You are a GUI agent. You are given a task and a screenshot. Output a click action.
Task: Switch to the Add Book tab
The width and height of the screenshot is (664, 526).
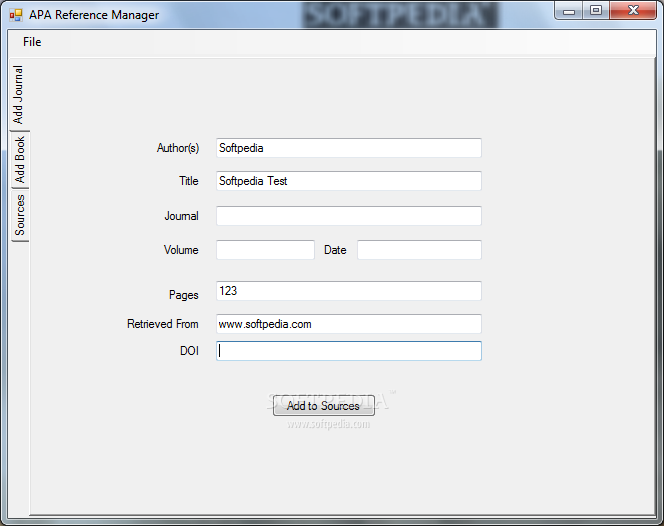pos(19,160)
